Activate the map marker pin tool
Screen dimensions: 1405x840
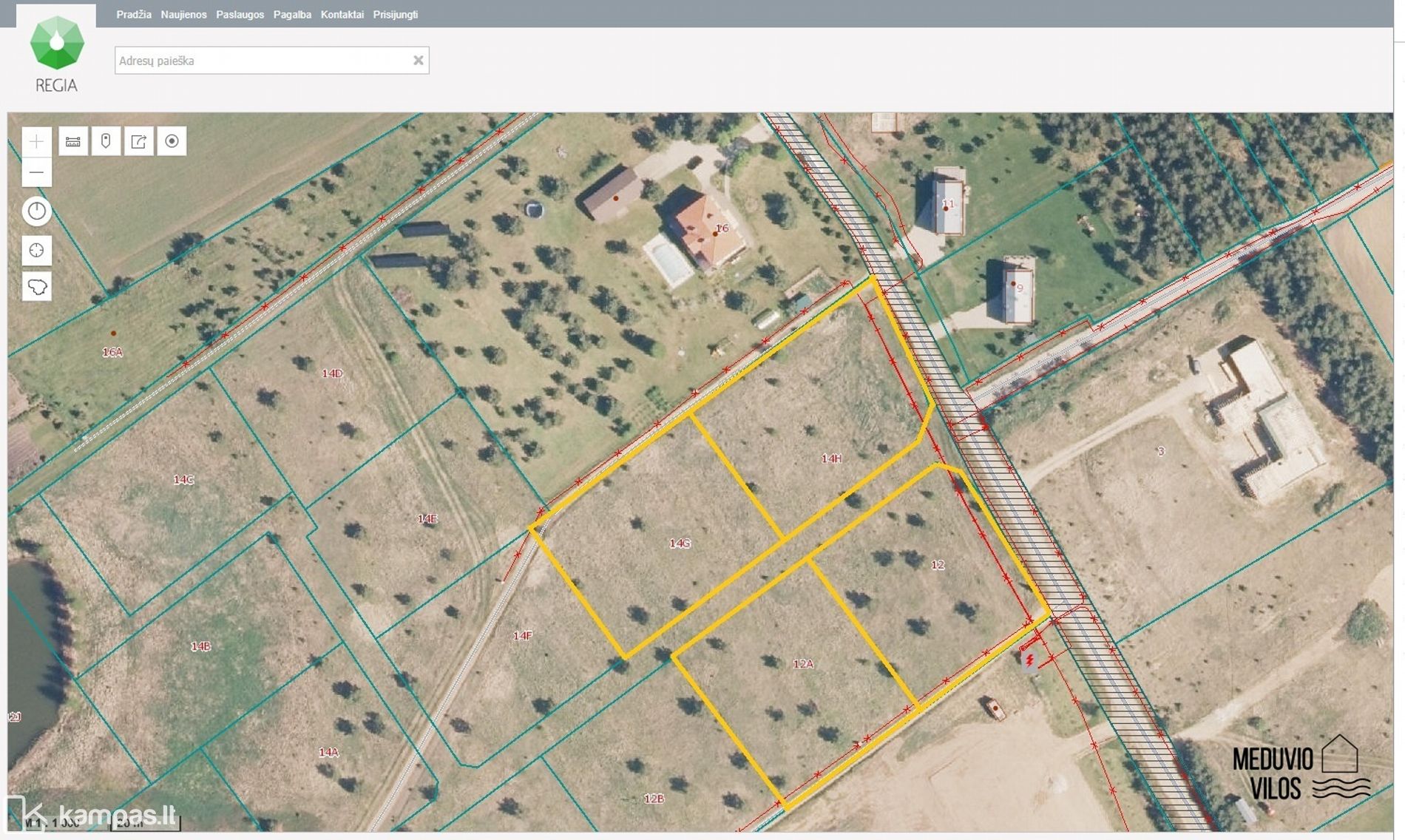(106, 141)
